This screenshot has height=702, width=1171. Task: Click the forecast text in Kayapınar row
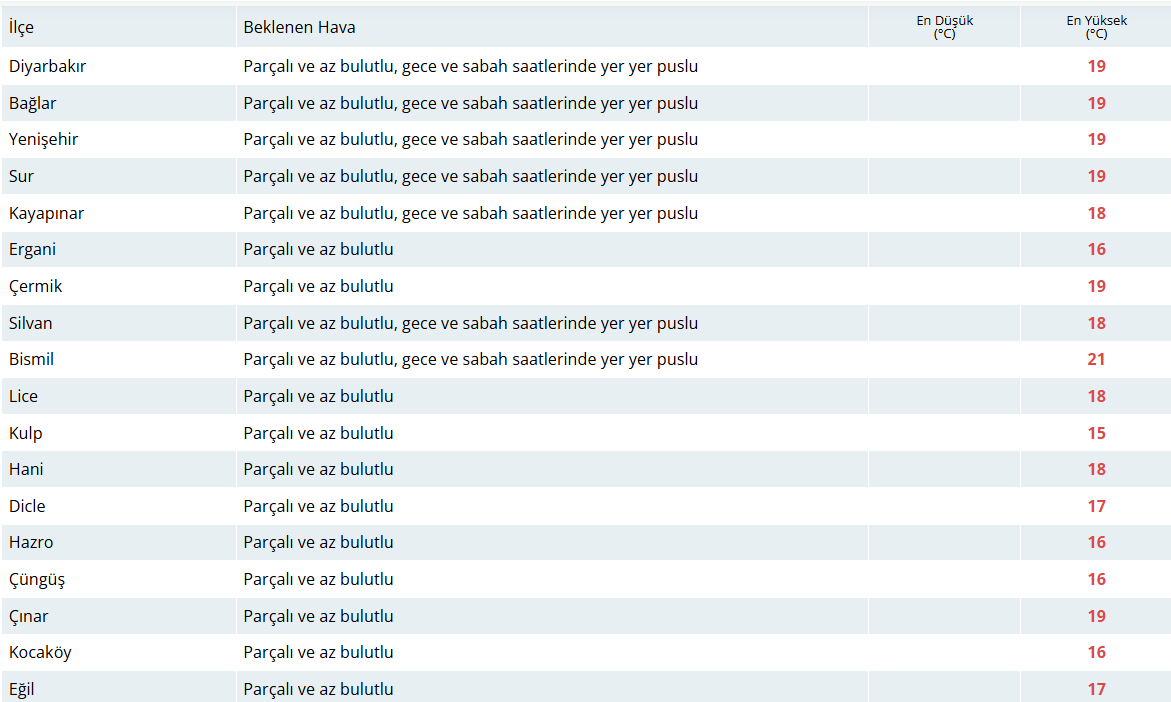(470, 214)
